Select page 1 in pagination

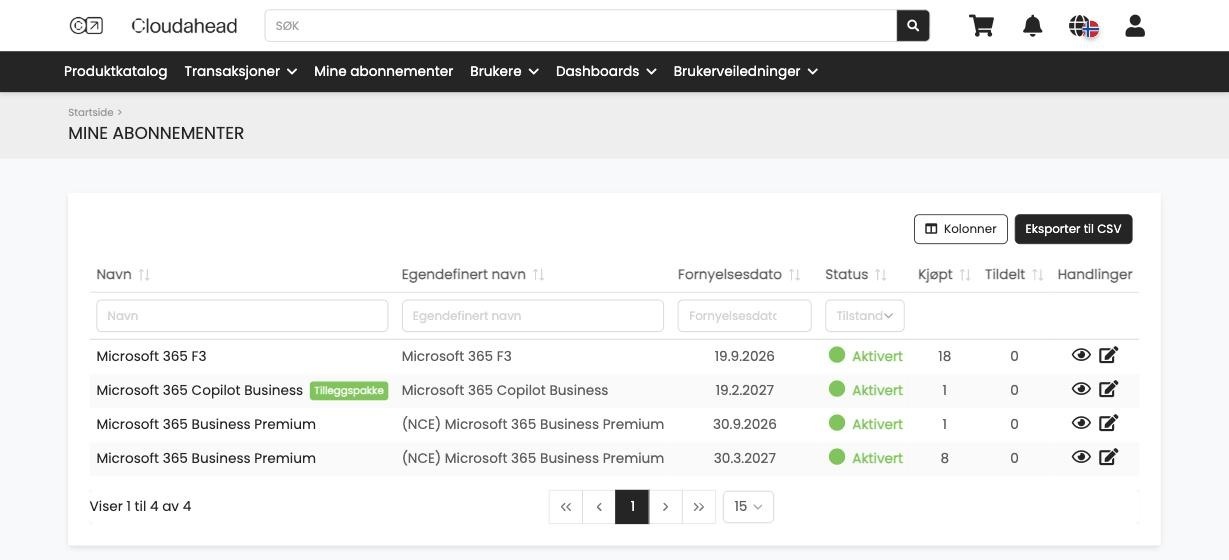click(x=632, y=506)
